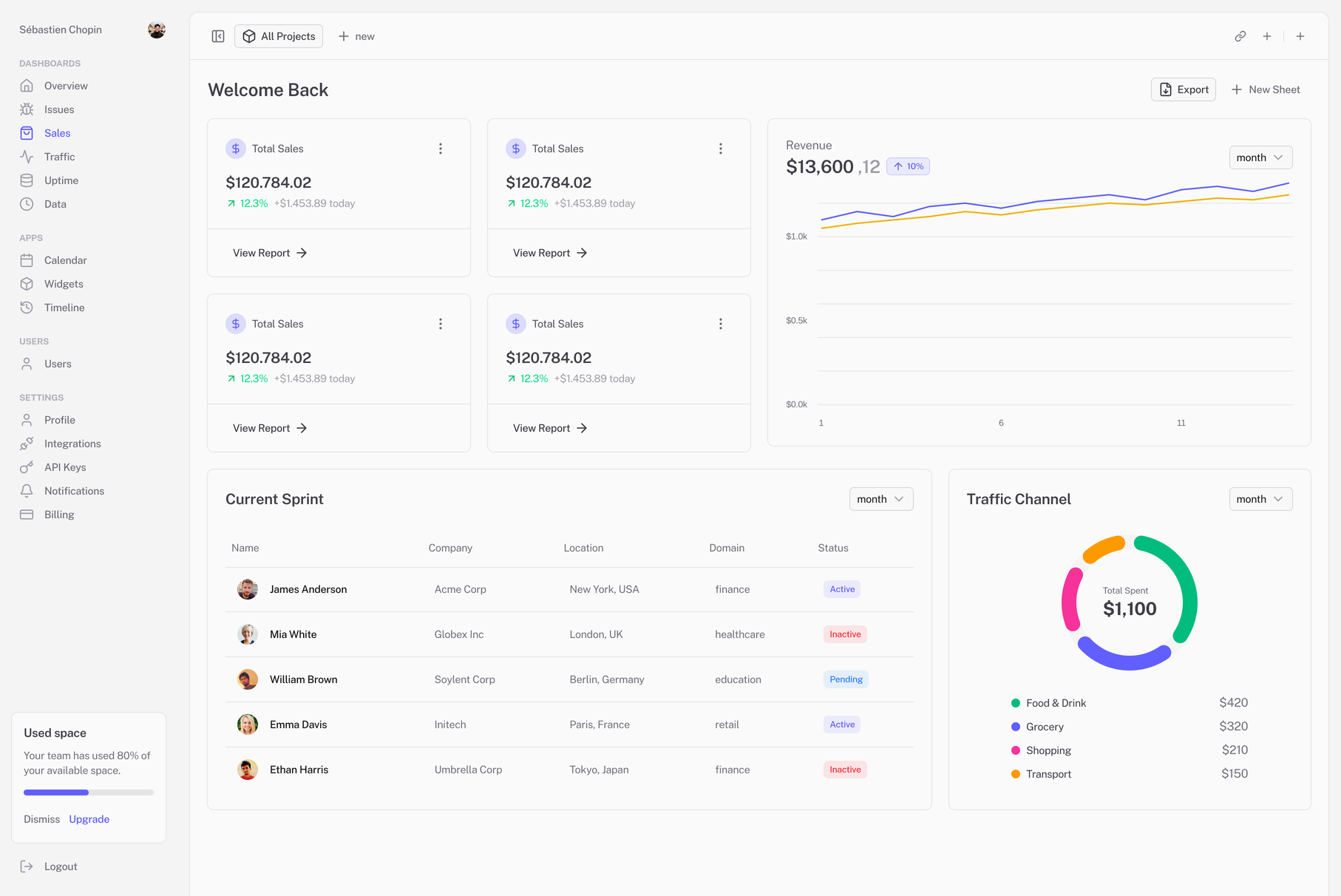
Task: Click the used space progress bar
Action: pyautogui.click(x=89, y=793)
